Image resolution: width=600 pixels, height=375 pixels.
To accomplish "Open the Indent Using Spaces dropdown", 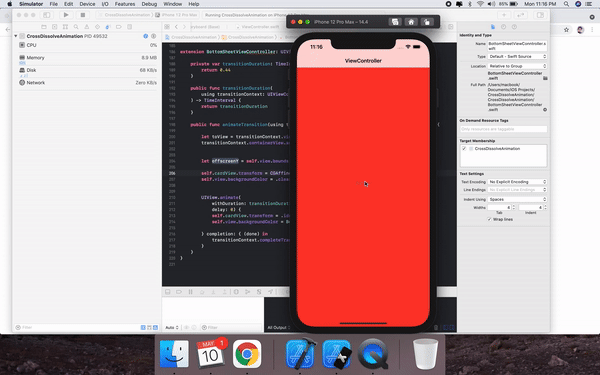I will tap(517, 199).
